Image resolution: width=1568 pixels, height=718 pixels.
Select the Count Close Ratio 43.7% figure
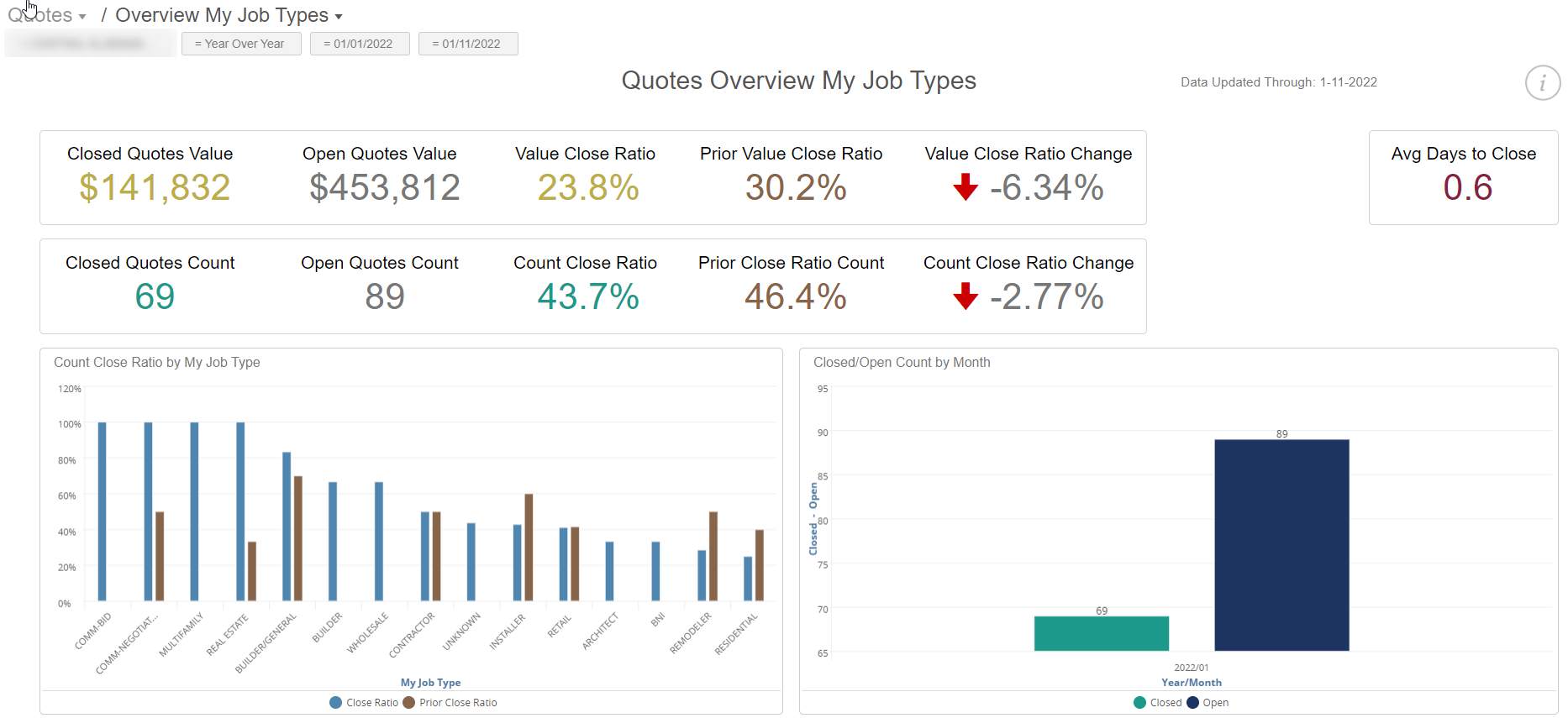[x=588, y=296]
